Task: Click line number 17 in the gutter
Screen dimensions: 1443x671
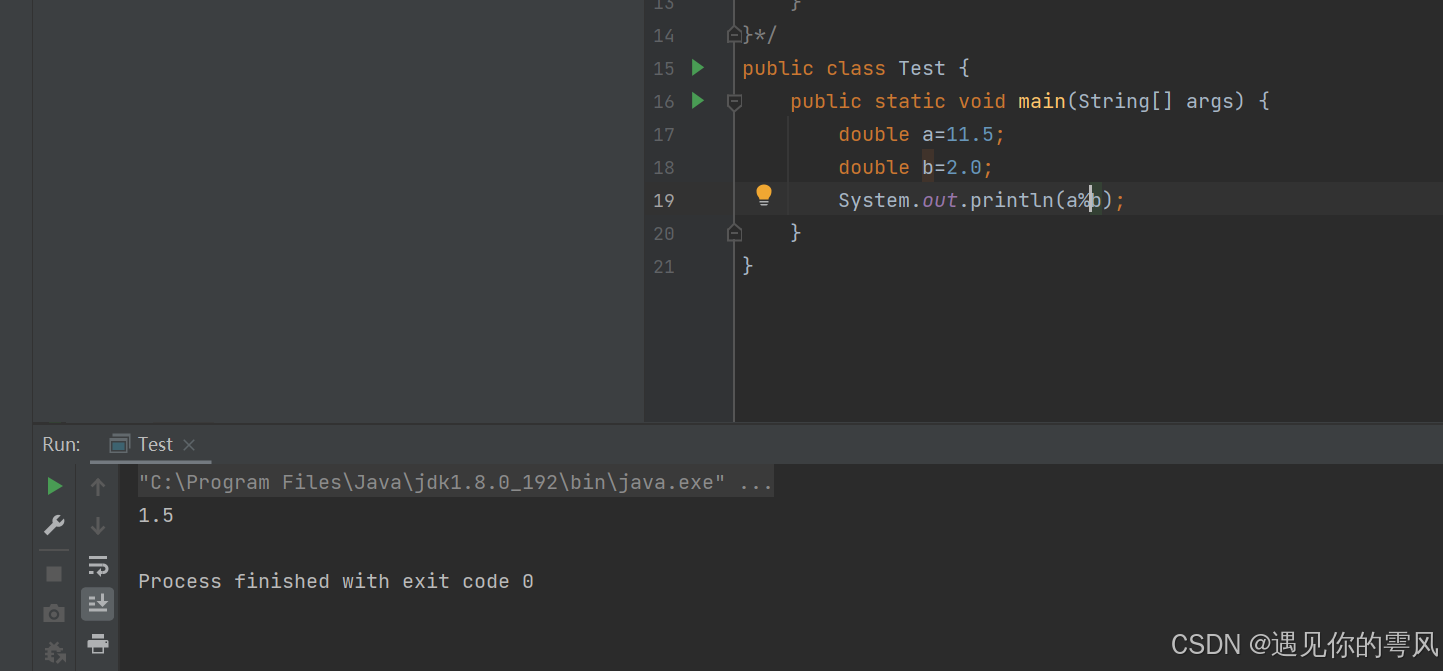Action: coord(664,135)
